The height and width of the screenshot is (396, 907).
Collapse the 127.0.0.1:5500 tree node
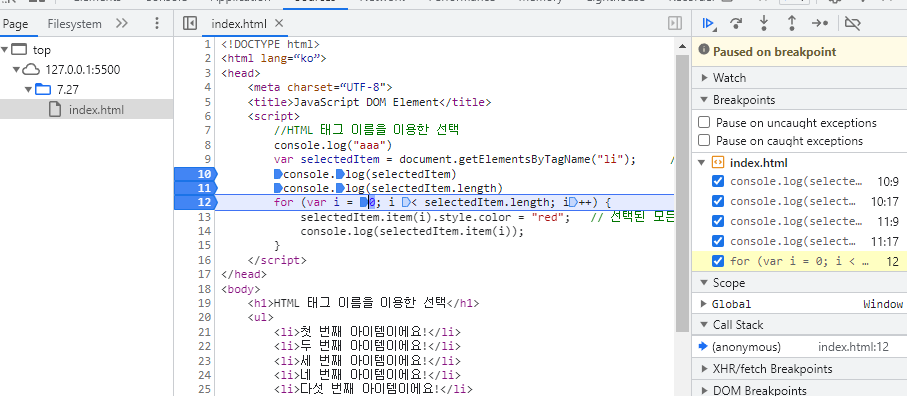[x=16, y=70]
